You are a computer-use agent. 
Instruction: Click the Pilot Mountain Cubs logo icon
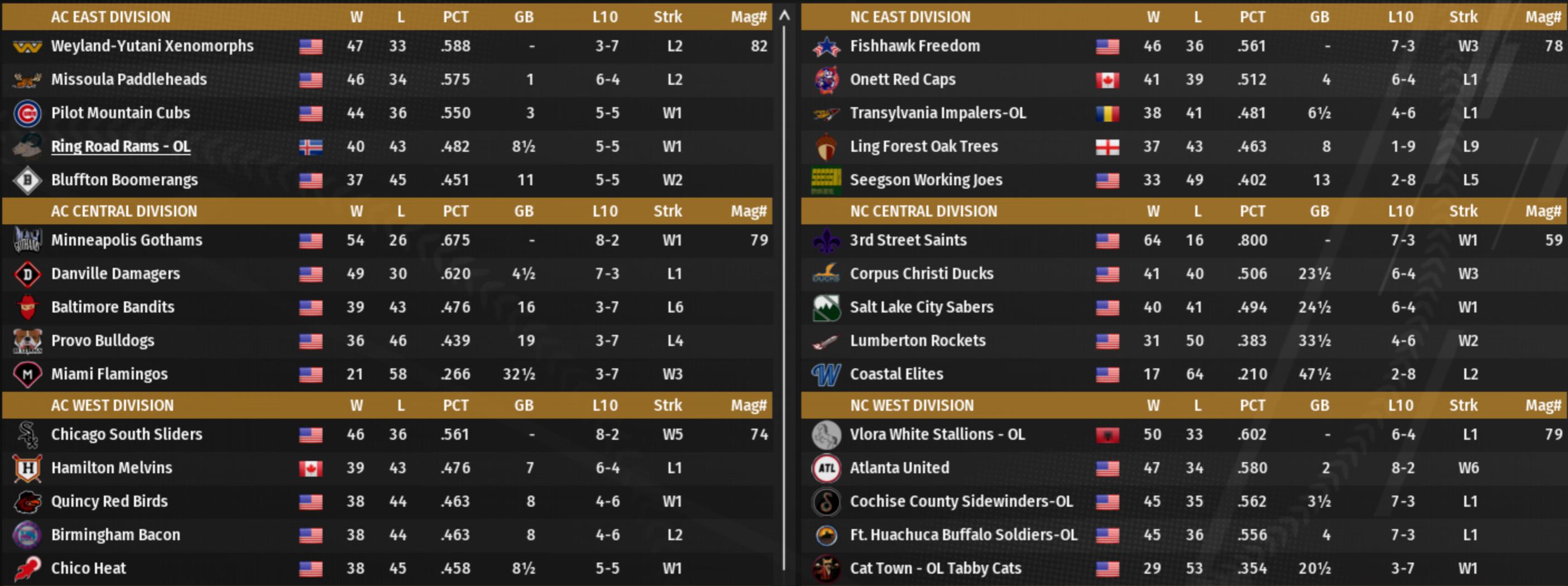click(27, 113)
